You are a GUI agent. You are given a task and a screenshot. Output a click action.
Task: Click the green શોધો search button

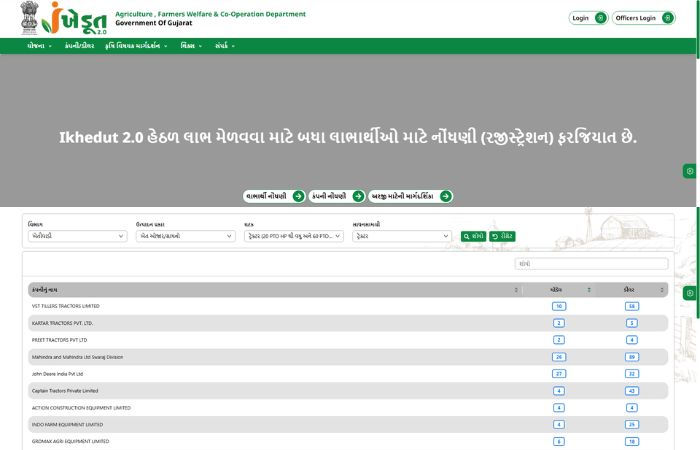(x=473, y=236)
